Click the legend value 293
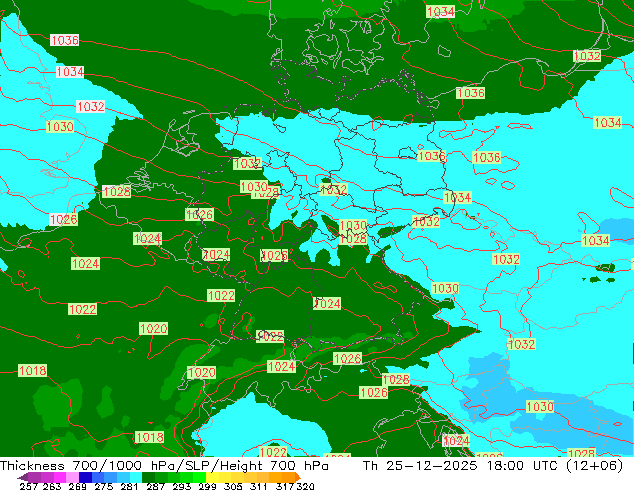This screenshot has width=634, height=490. tap(182, 486)
